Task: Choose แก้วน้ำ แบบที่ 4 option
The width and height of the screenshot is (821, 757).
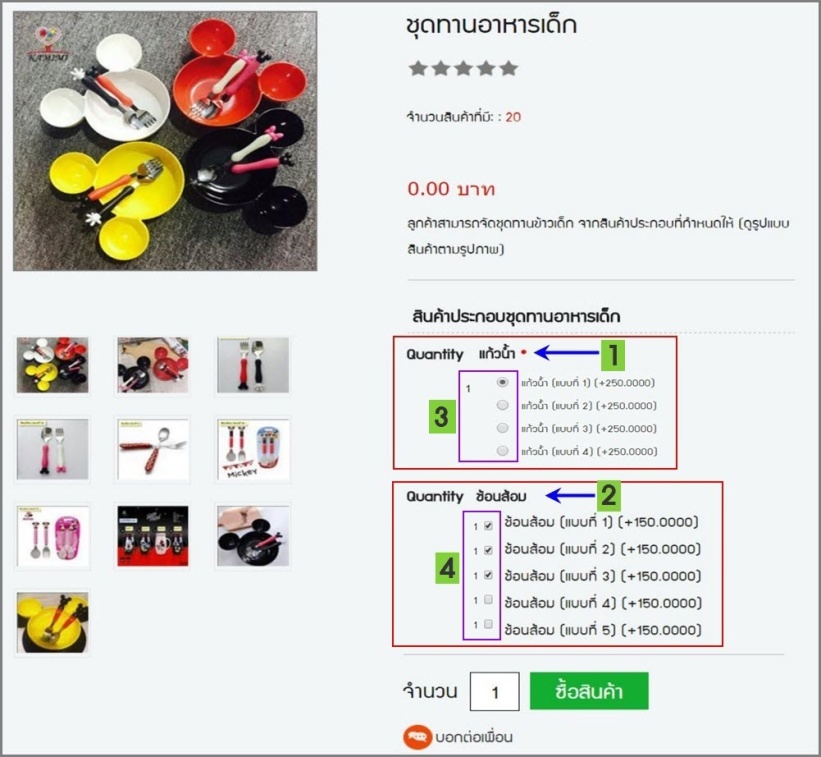Action: 502,451
